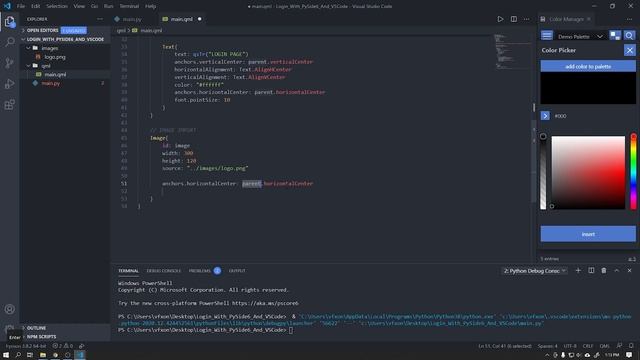Create a new terminal with plus icon
The width and height of the screenshot is (640, 360).
[x=578, y=271]
